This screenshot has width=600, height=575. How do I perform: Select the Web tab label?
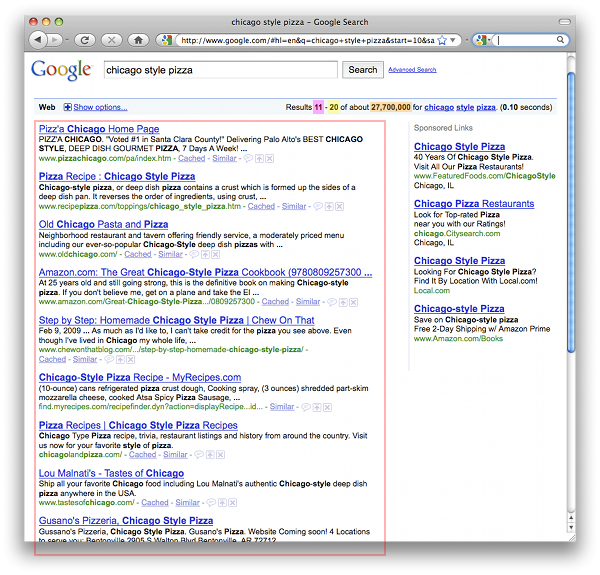pyautogui.click(x=46, y=107)
